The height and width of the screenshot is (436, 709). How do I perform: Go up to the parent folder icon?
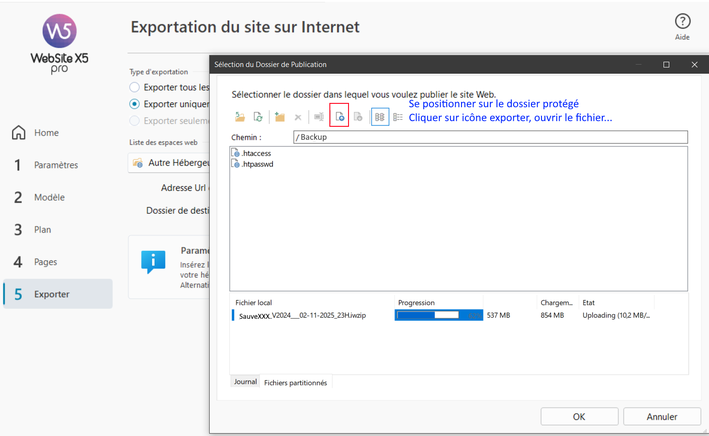240,117
